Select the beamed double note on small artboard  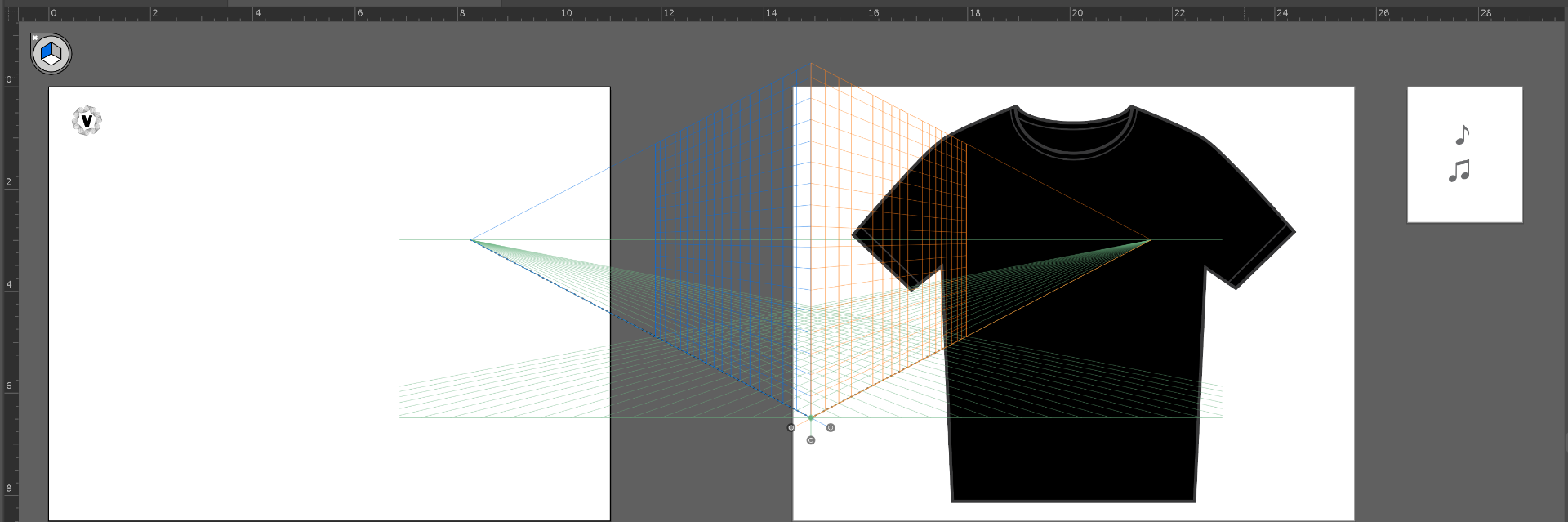click(1459, 171)
